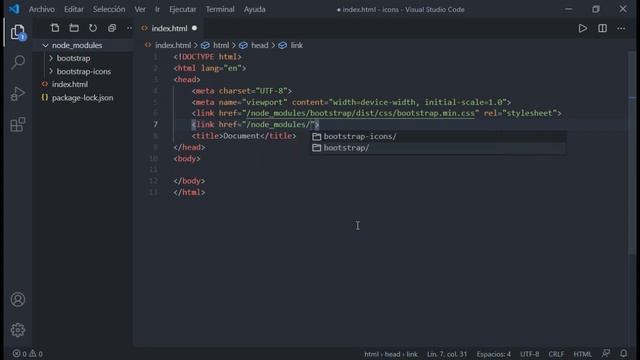Open the Ayuda menu

click(255, 9)
